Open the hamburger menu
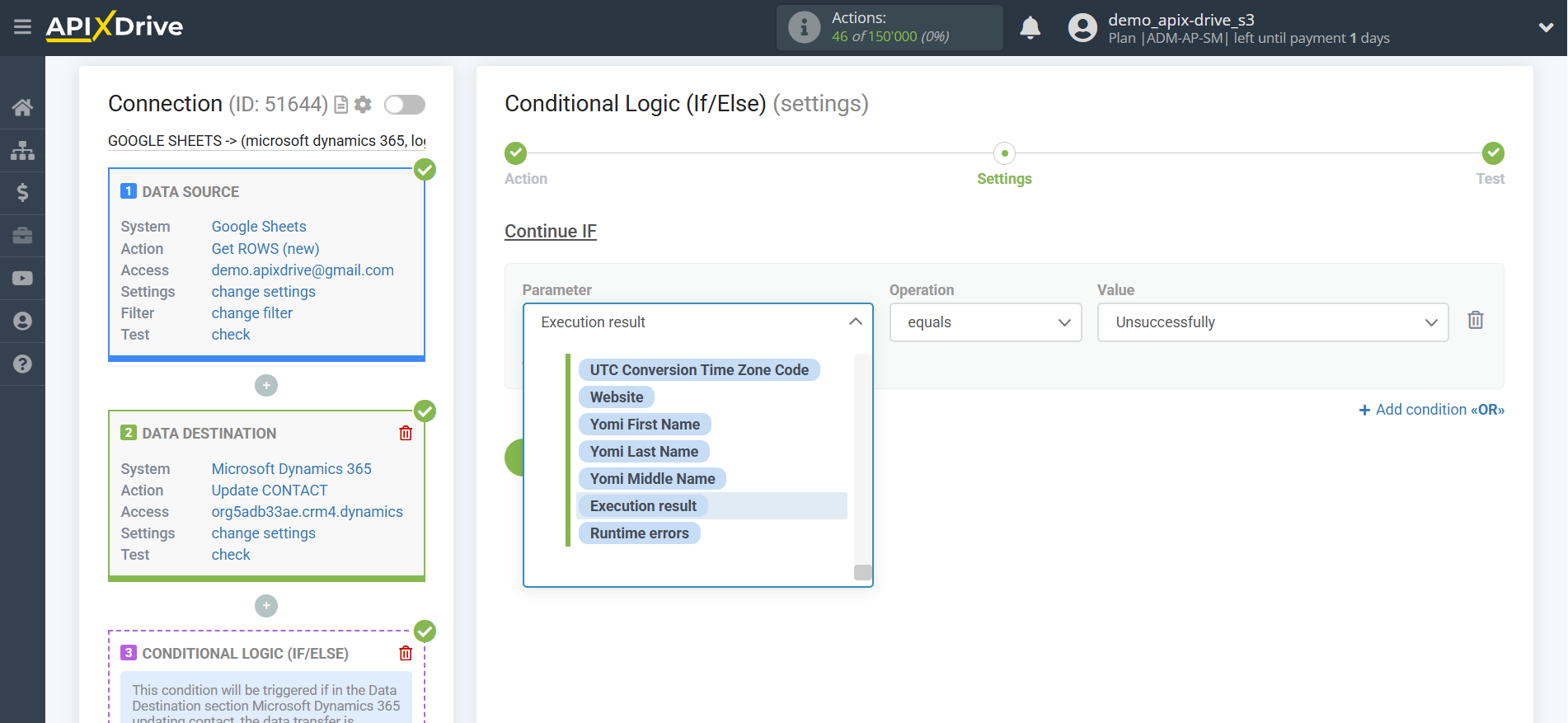Image resolution: width=1568 pixels, height=723 pixels. (22, 27)
